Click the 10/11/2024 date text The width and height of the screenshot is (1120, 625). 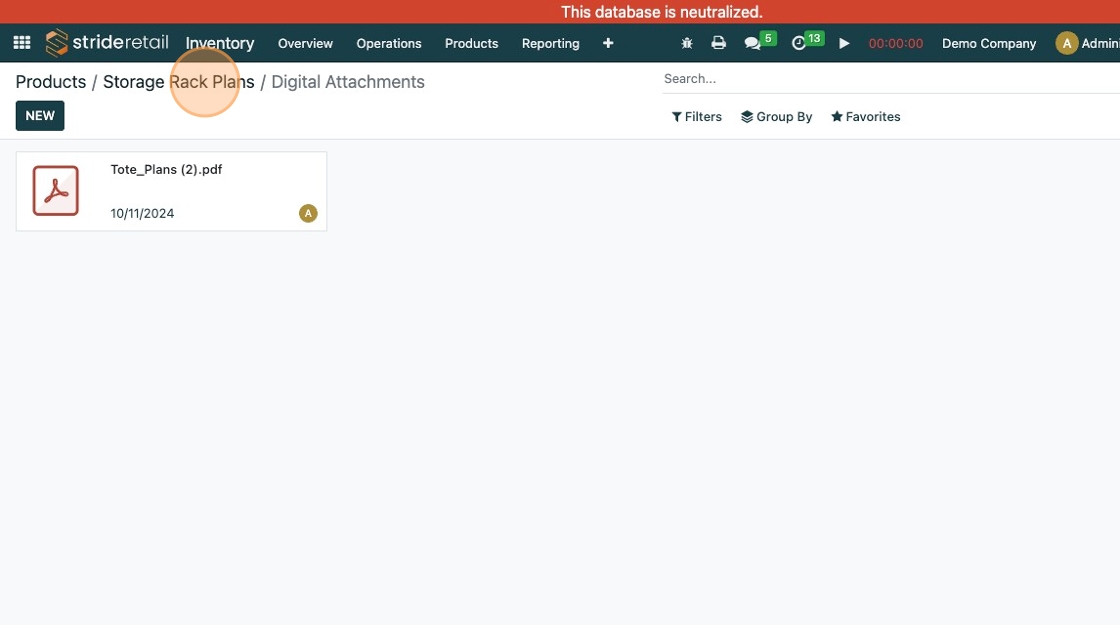click(x=142, y=214)
